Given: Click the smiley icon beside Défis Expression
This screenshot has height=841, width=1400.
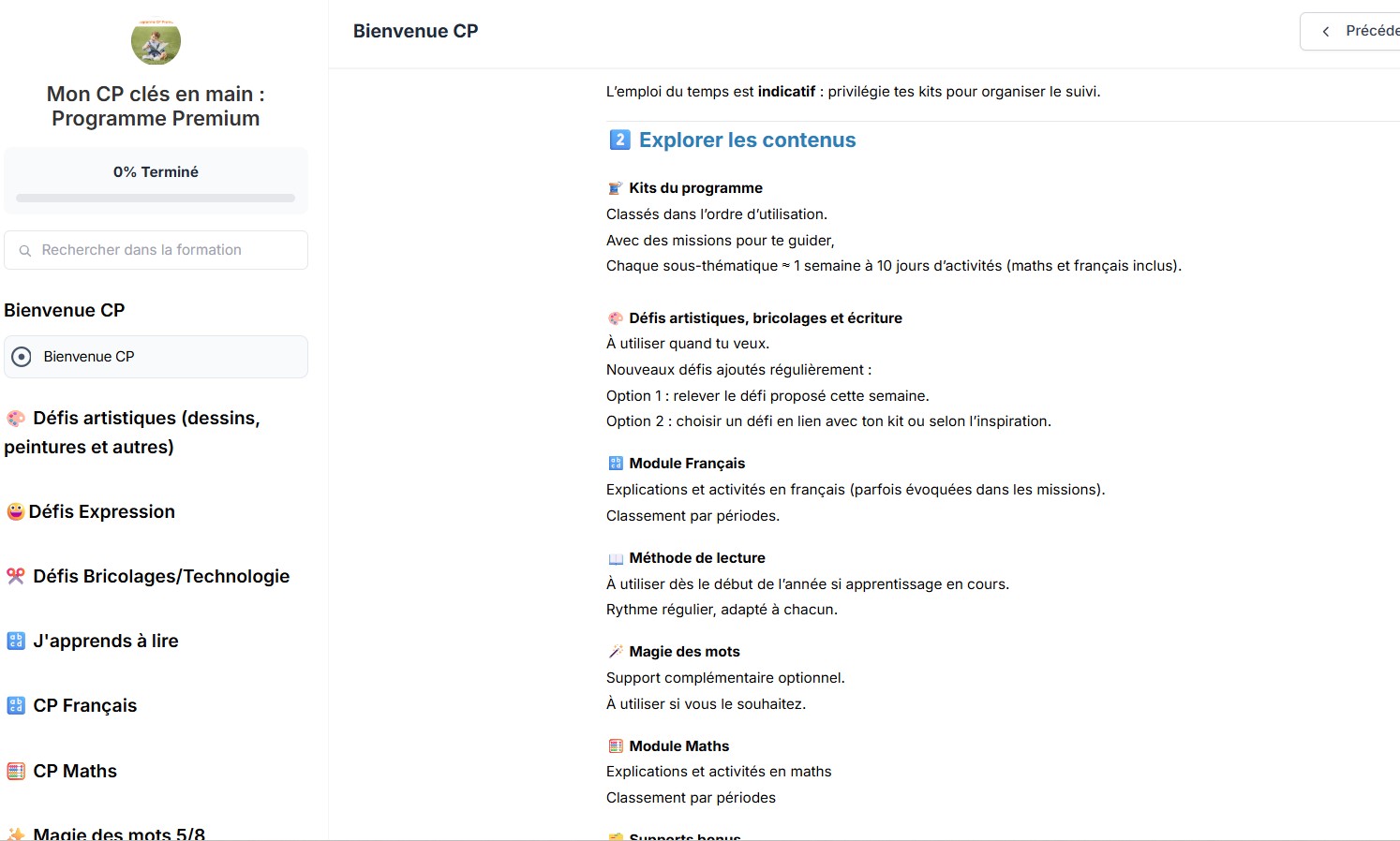Looking at the screenshot, I should pyautogui.click(x=15, y=511).
